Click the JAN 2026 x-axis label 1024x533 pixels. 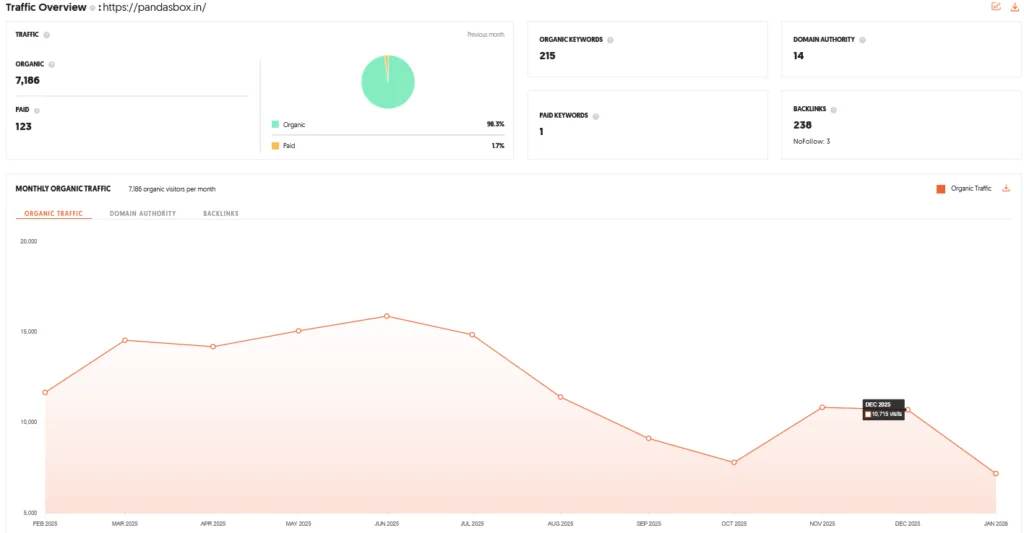click(996, 524)
